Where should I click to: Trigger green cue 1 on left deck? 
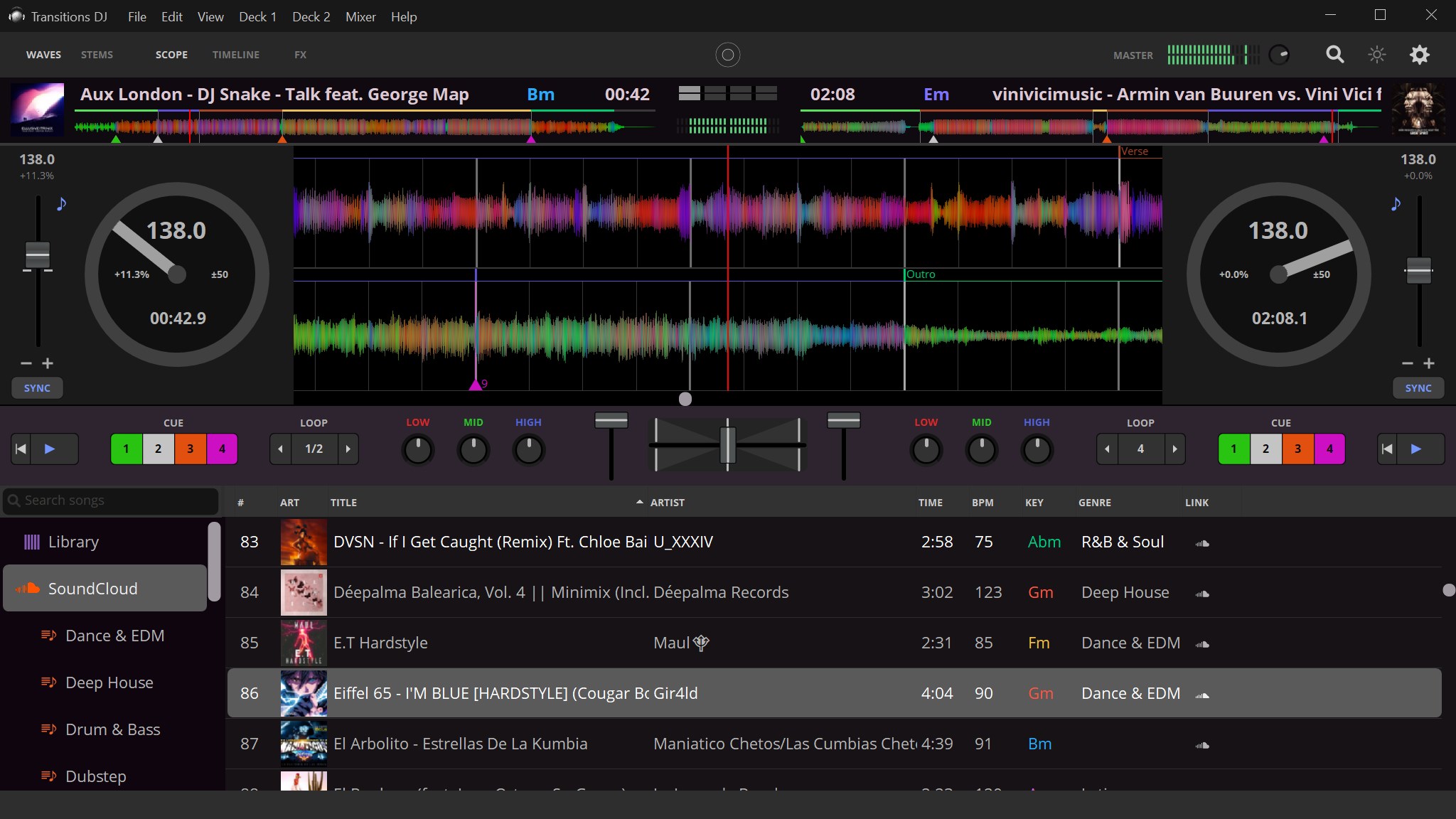[x=127, y=449]
